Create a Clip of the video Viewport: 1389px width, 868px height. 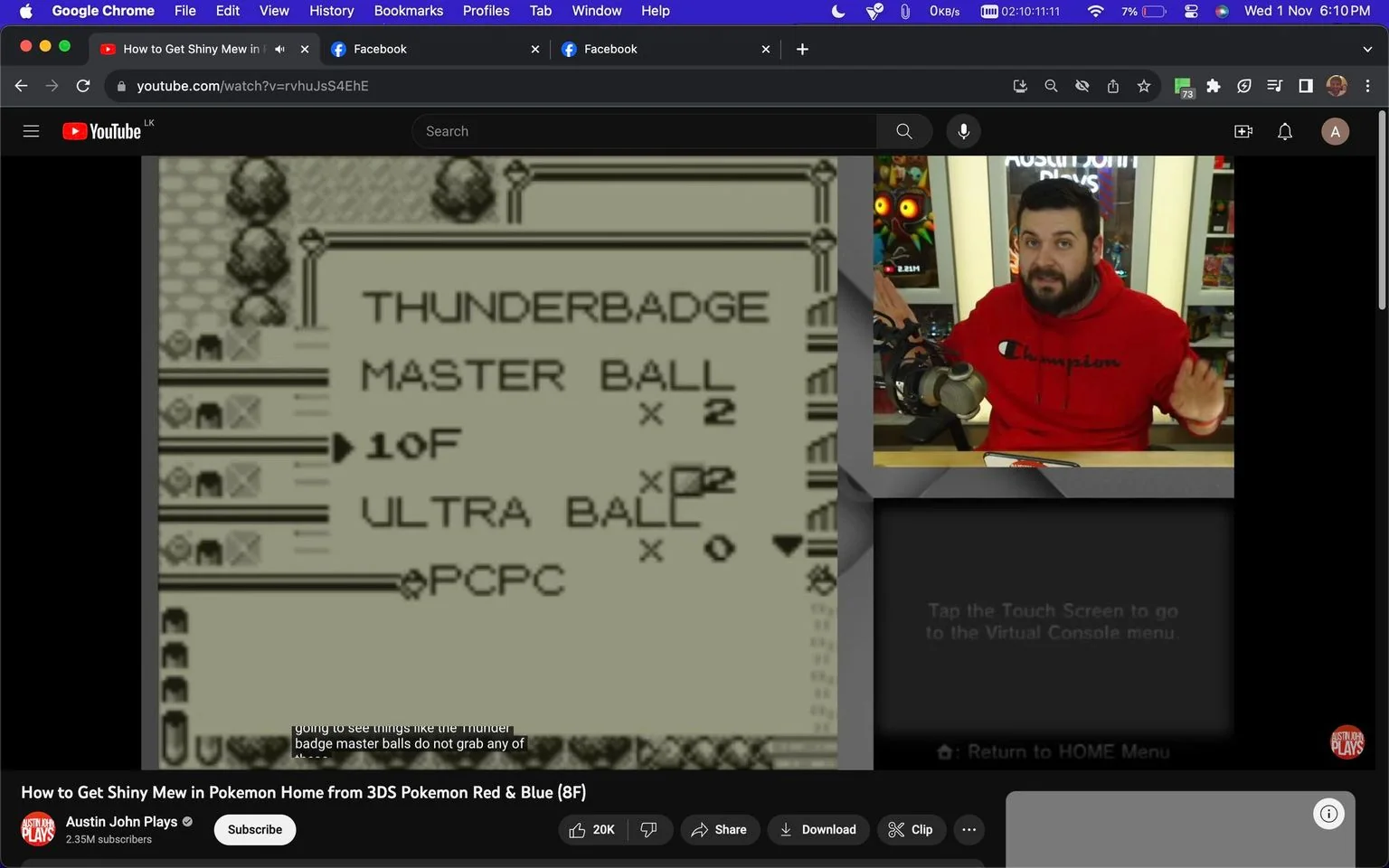pos(911,830)
